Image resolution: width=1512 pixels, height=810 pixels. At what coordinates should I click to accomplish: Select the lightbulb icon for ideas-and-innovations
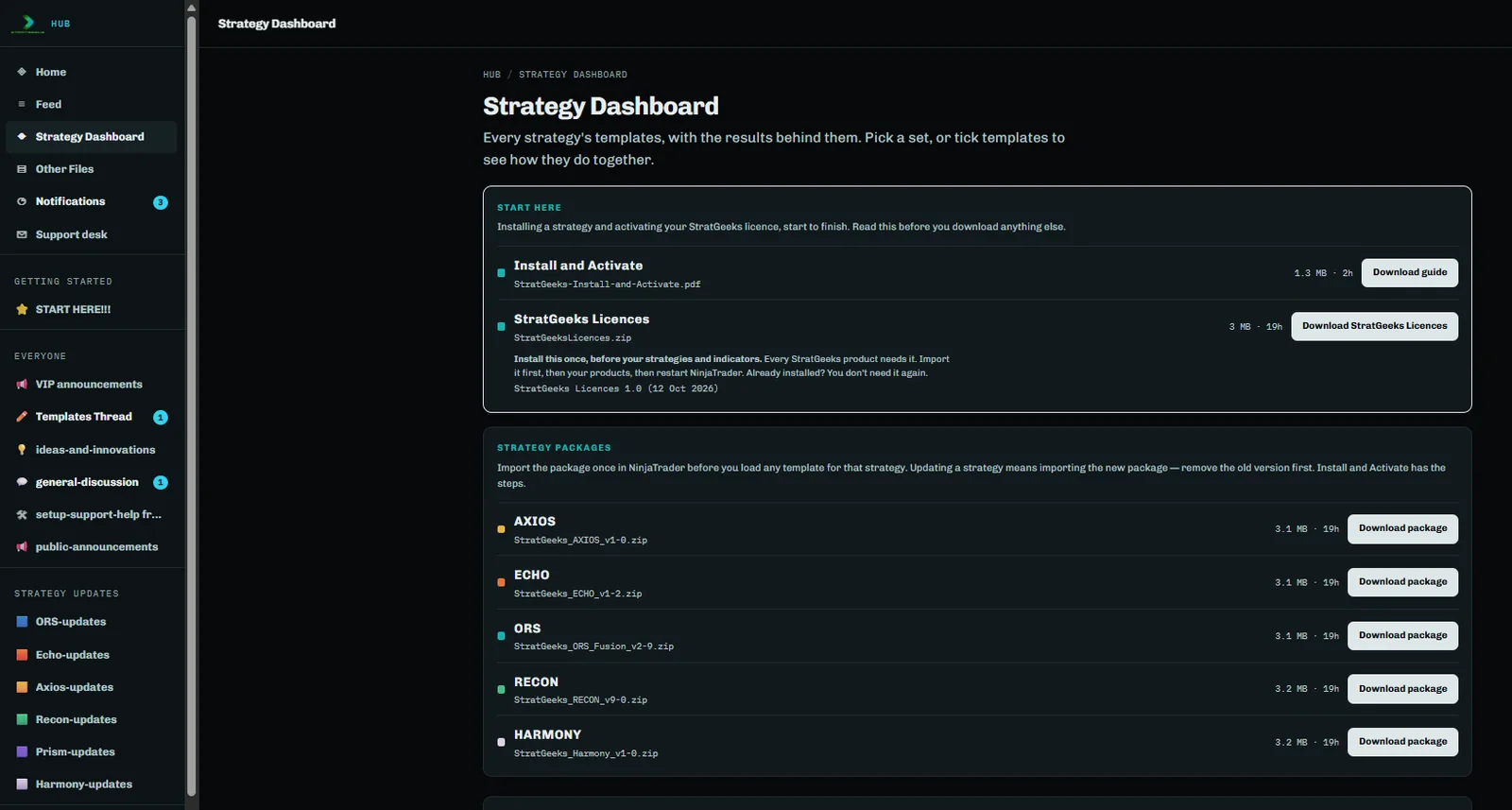click(x=22, y=450)
